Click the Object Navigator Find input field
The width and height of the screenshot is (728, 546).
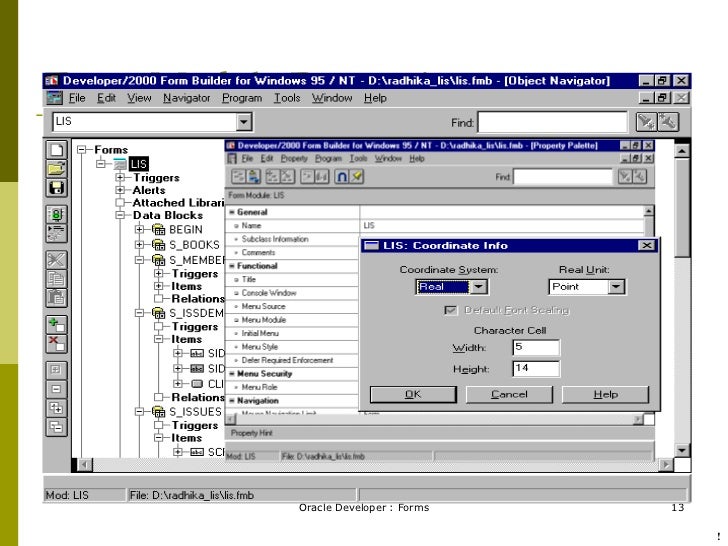552,122
